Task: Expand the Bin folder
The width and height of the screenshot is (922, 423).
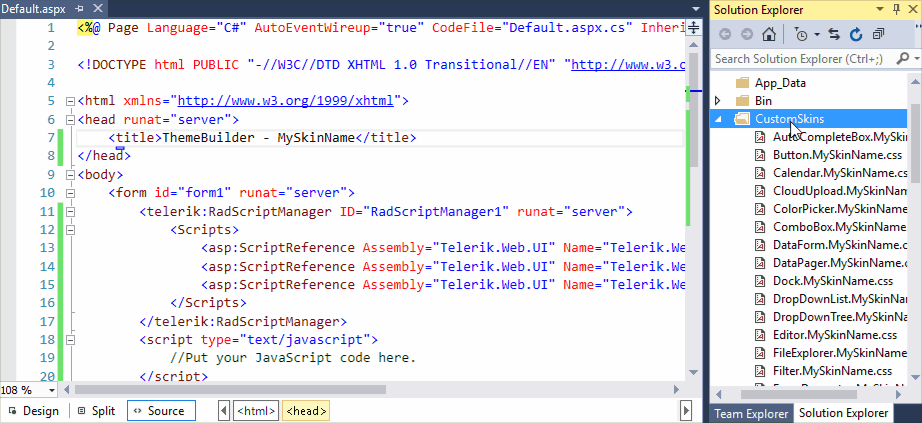Action: [x=717, y=101]
